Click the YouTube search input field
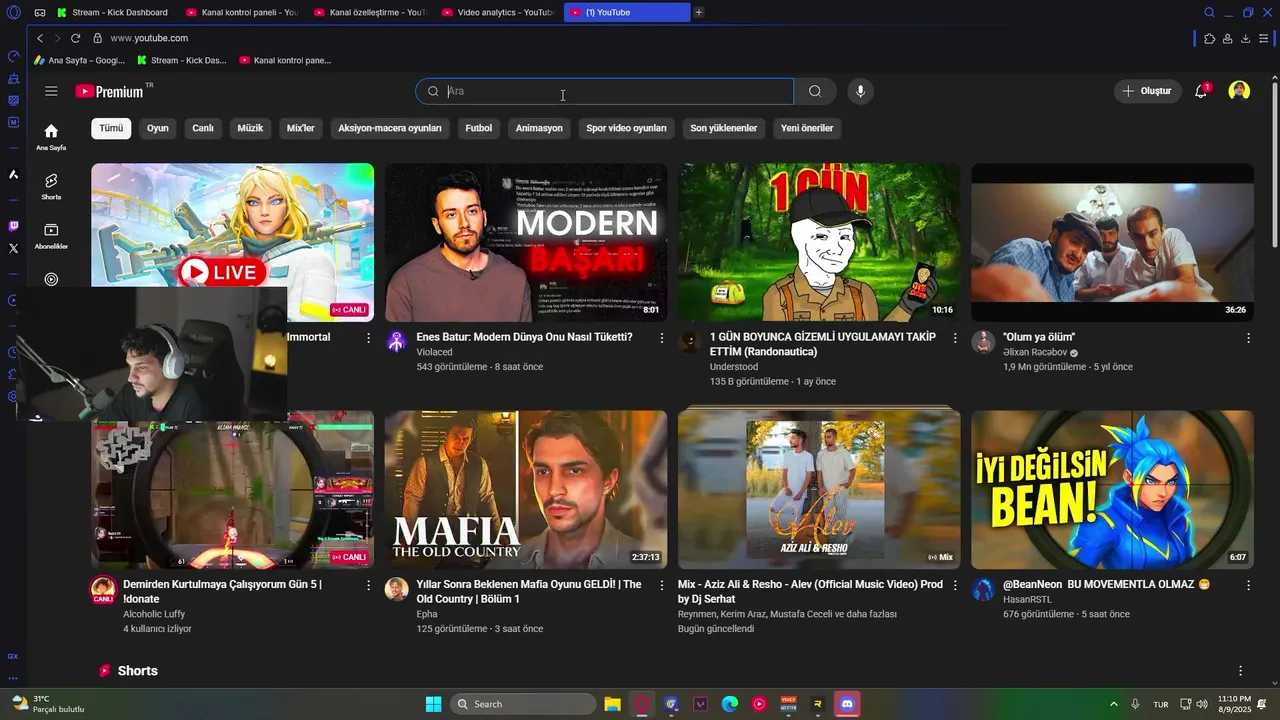 [605, 91]
